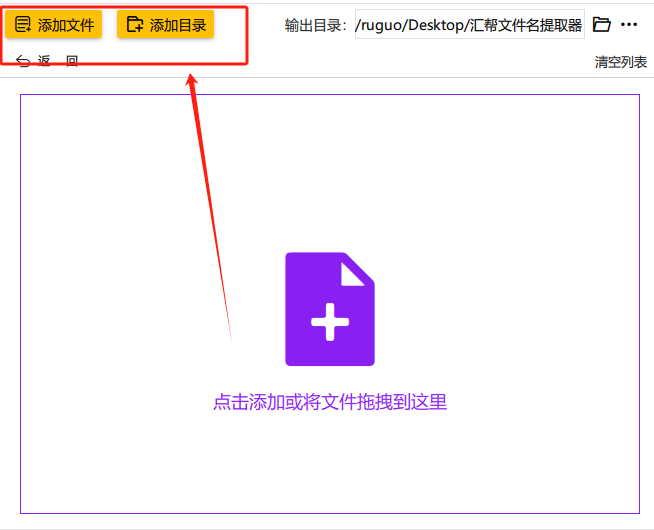Open the output folder via the folder icon

[x=601, y=25]
